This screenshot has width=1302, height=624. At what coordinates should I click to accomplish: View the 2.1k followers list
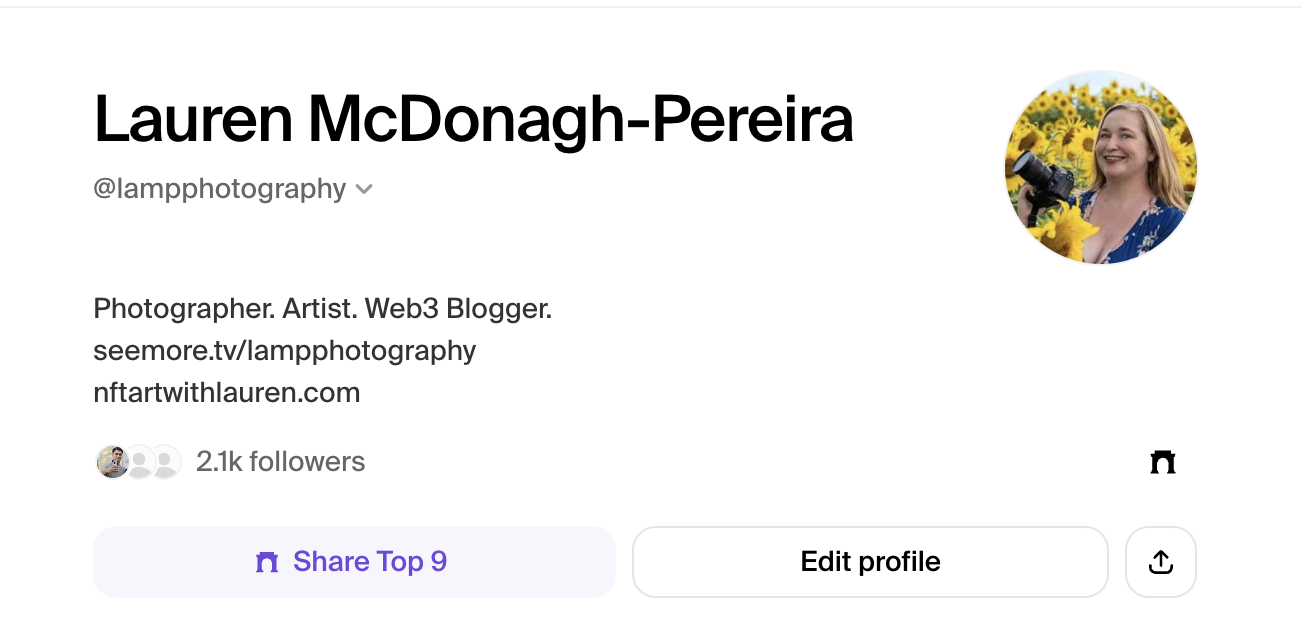[x=281, y=462]
